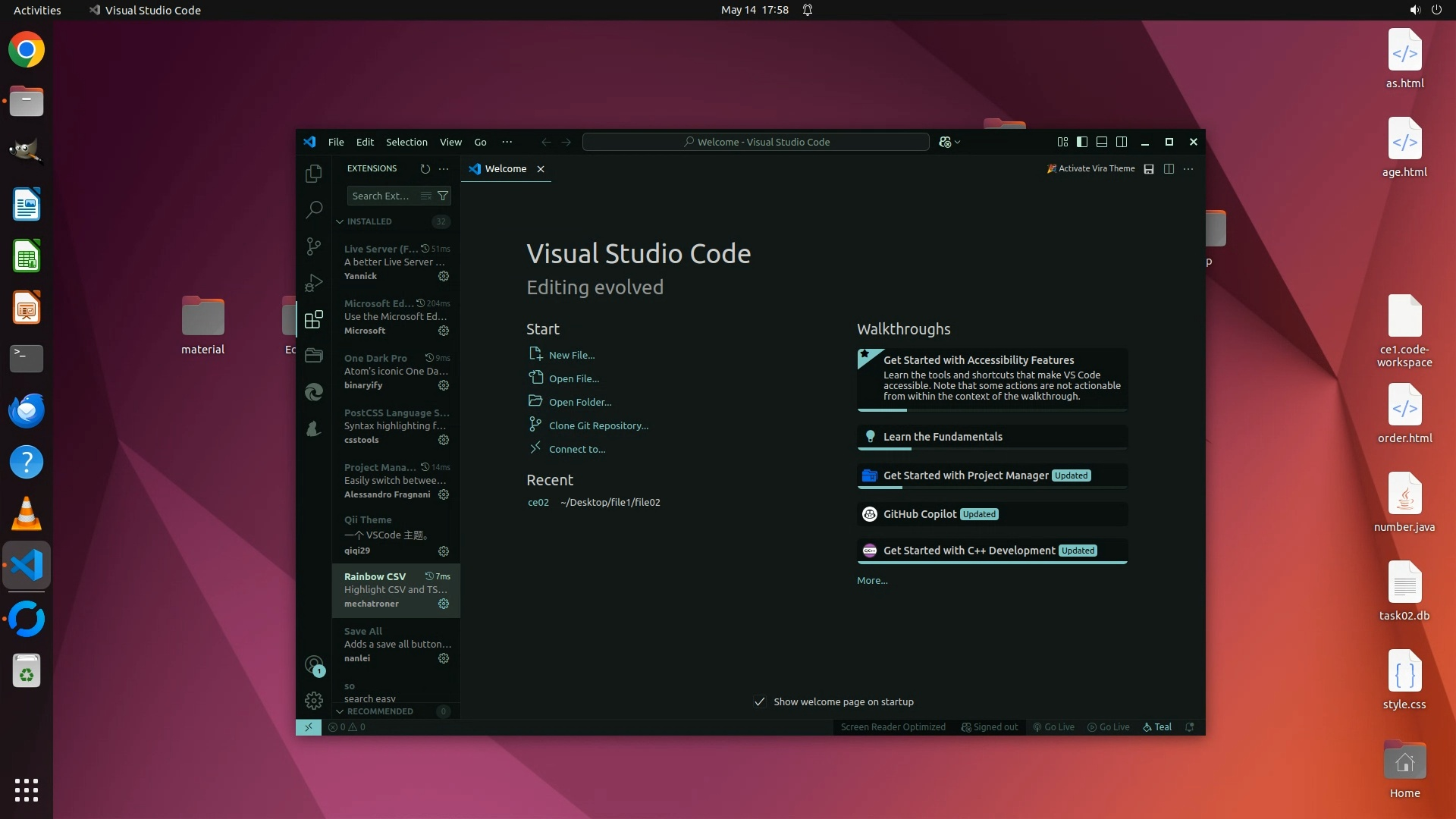Open Manage gear for Rainbow CSV extension
Image resolution: width=1456 pixels, height=819 pixels.
[444, 604]
